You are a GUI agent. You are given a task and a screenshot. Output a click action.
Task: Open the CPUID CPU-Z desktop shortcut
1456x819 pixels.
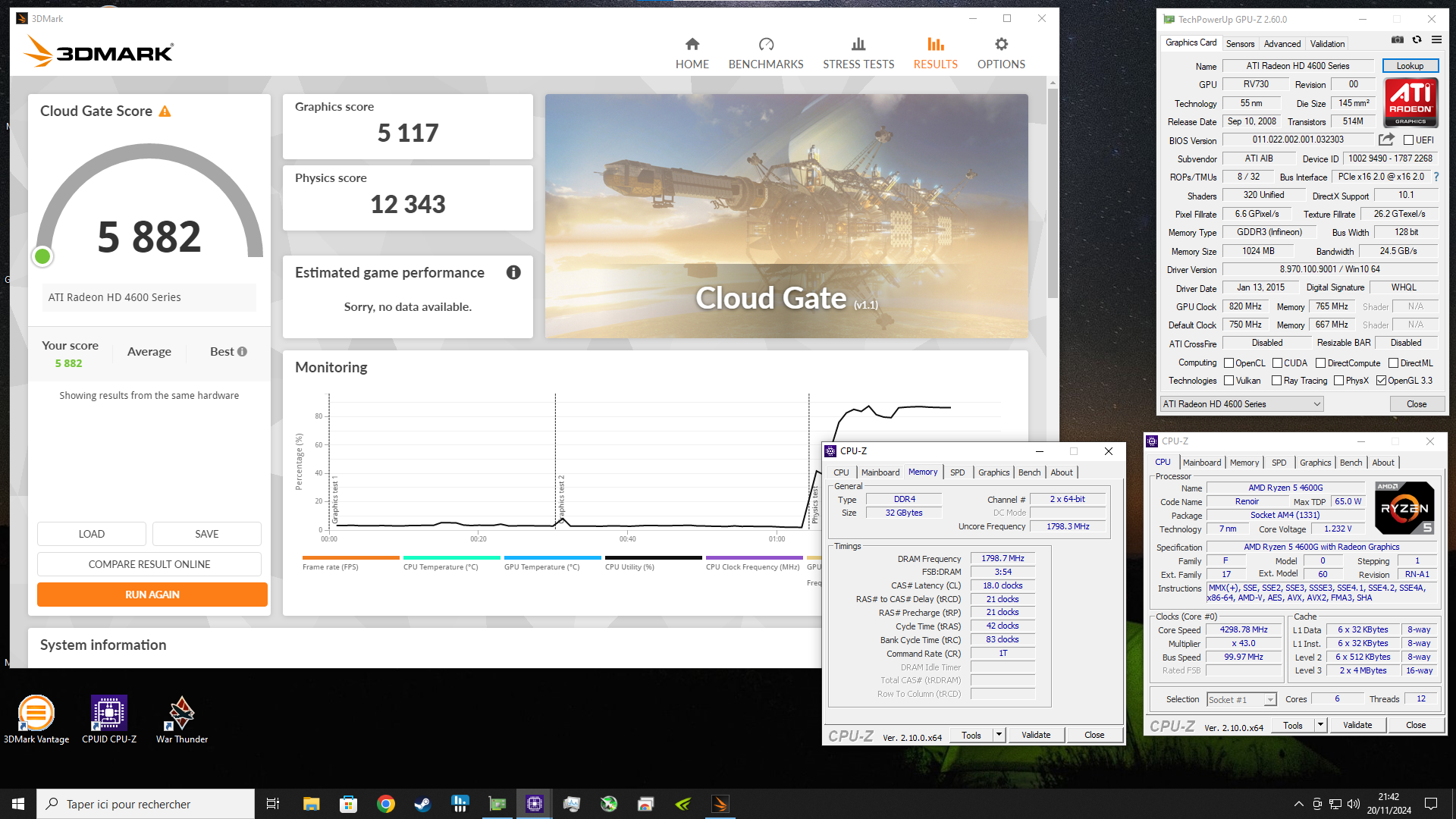pos(109,719)
